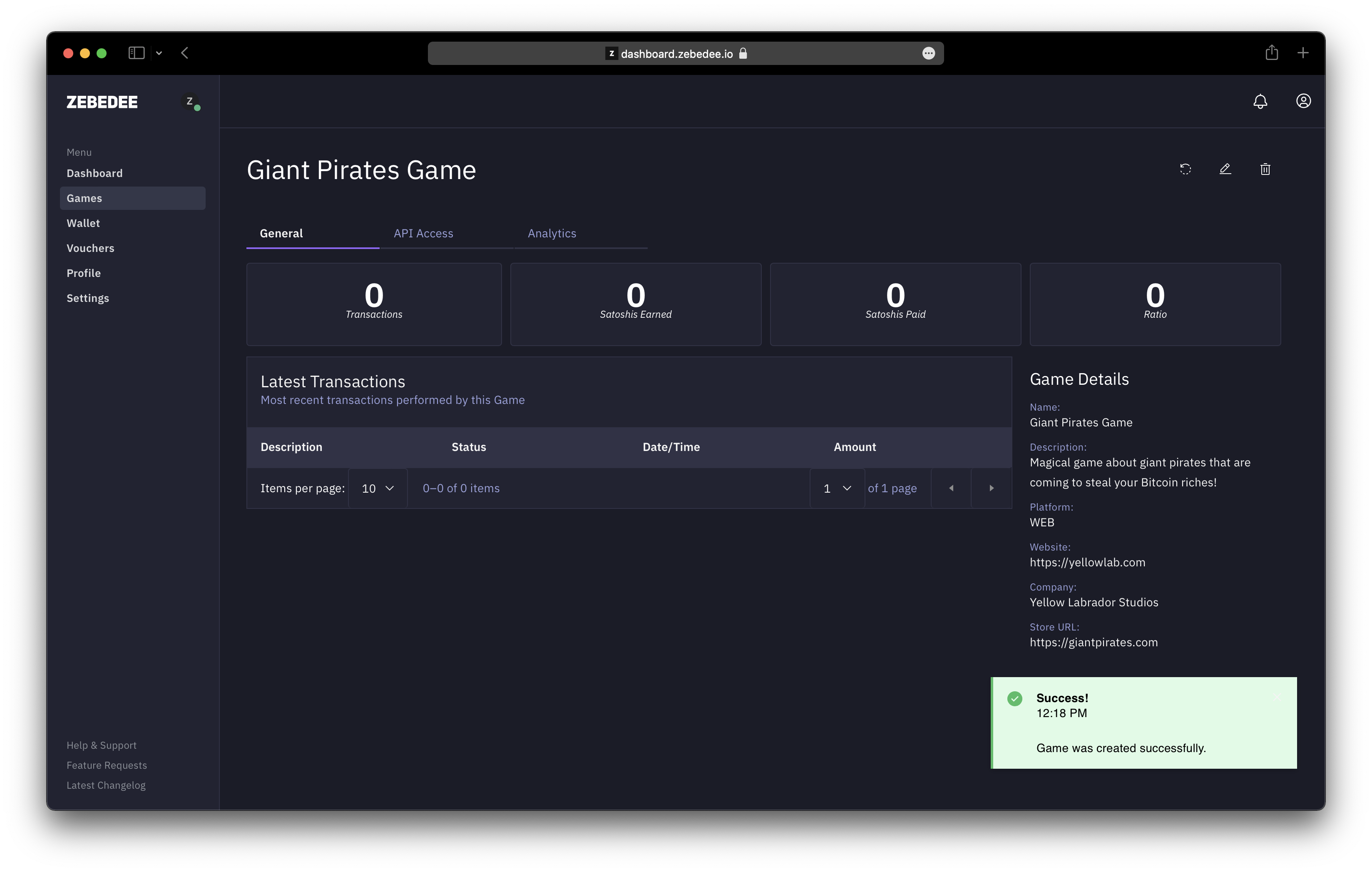Open Vouchers in the sidebar menu
1372x872 pixels.
[132, 249]
